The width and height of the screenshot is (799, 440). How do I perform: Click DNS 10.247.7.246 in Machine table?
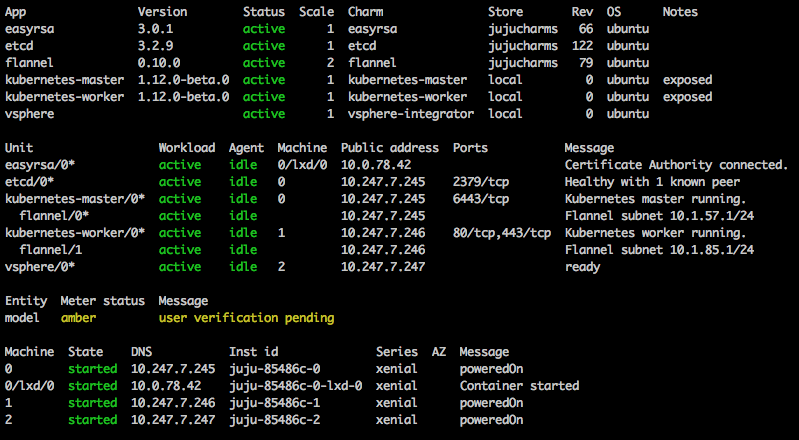(173, 403)
